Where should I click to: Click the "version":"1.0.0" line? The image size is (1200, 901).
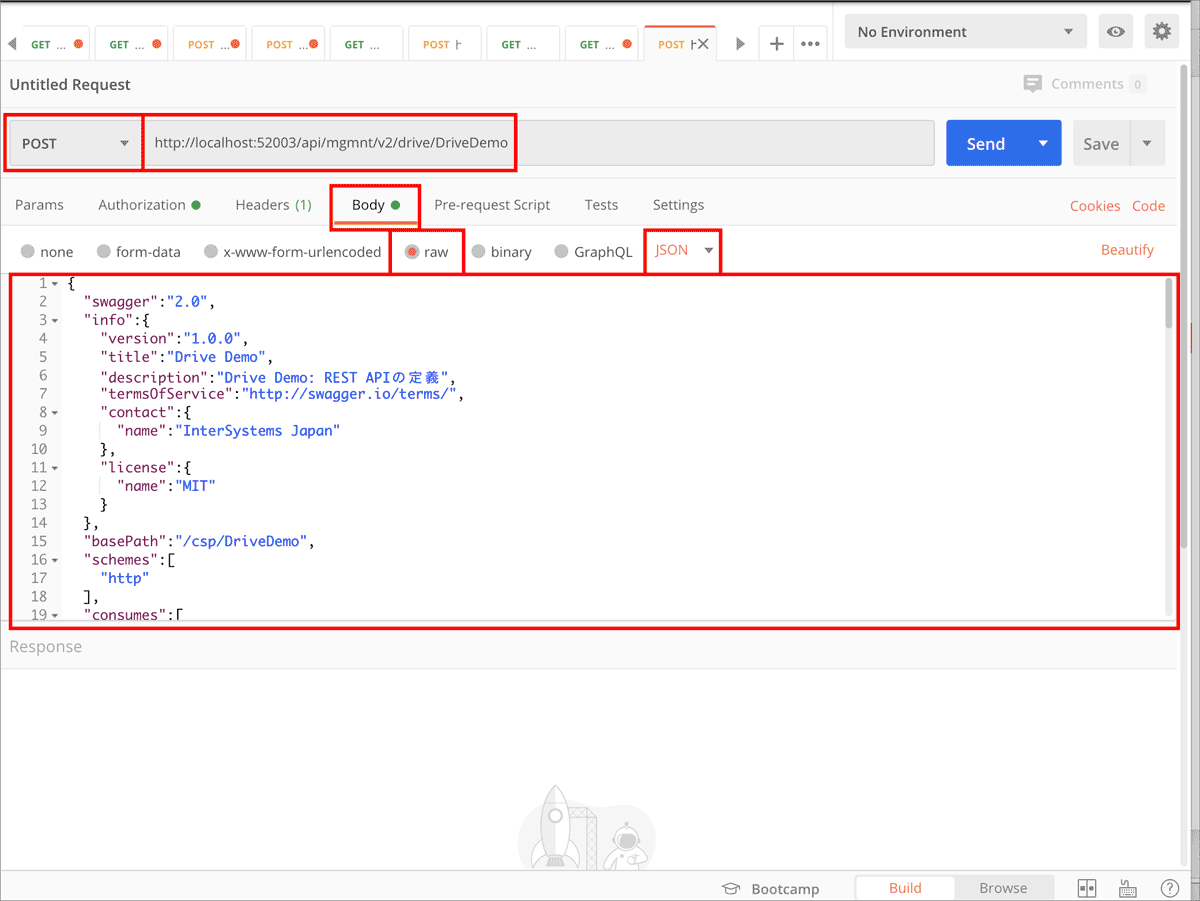174,338
